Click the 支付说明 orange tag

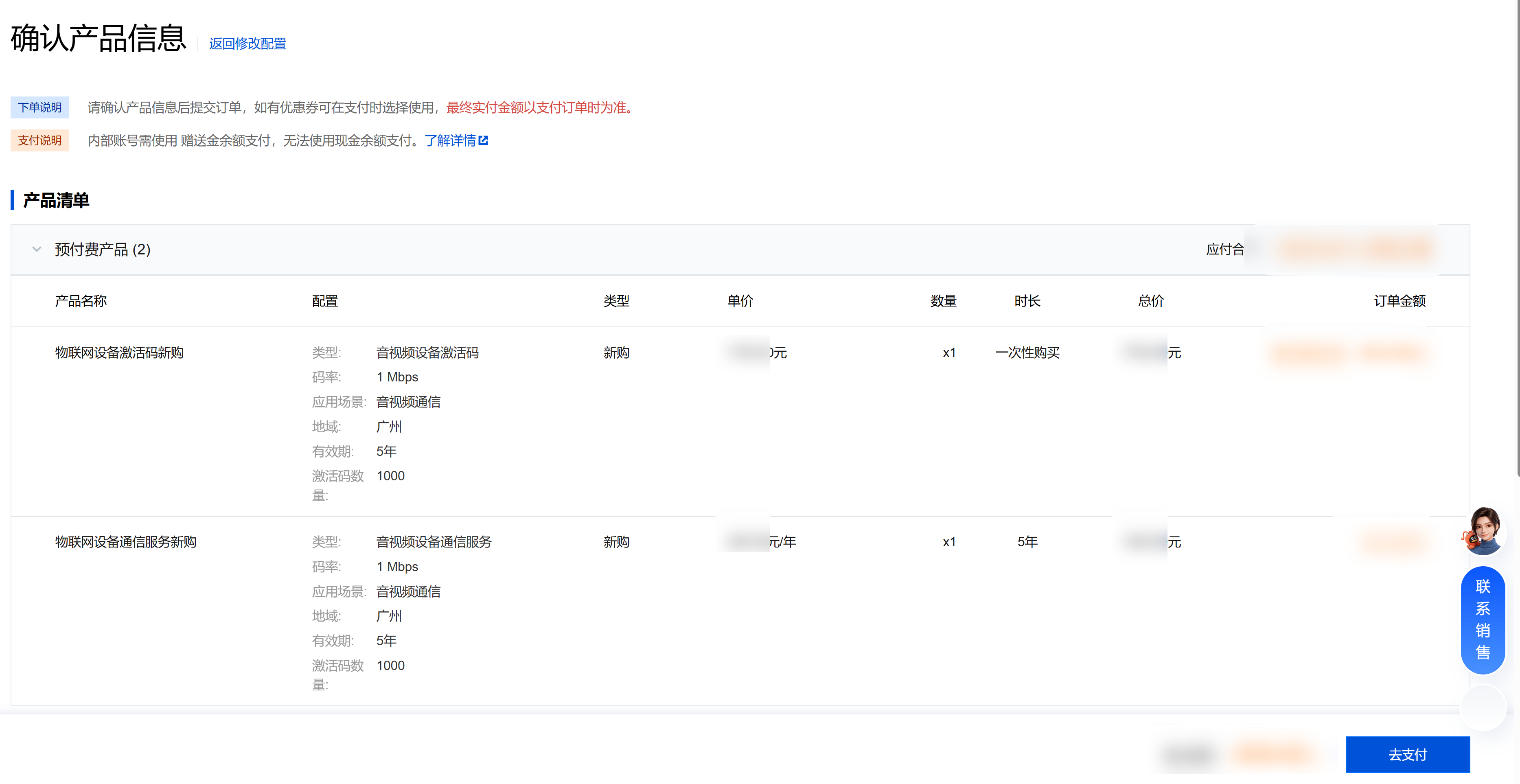click(x=39, y=140)
